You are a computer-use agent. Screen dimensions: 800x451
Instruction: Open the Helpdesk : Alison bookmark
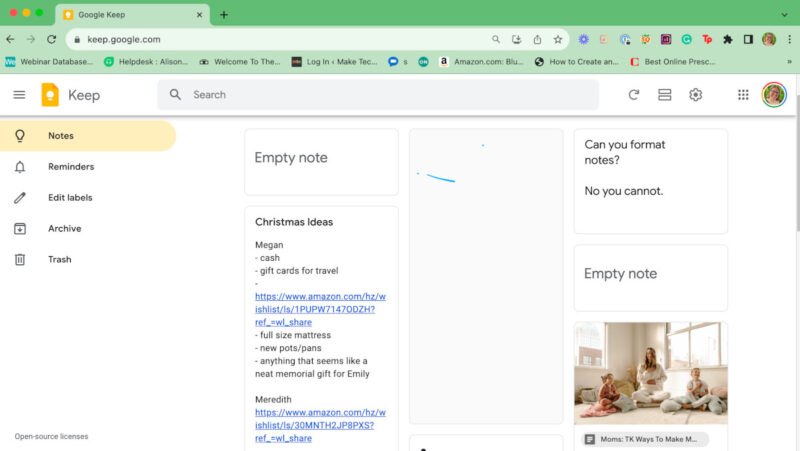coord(146,62)
